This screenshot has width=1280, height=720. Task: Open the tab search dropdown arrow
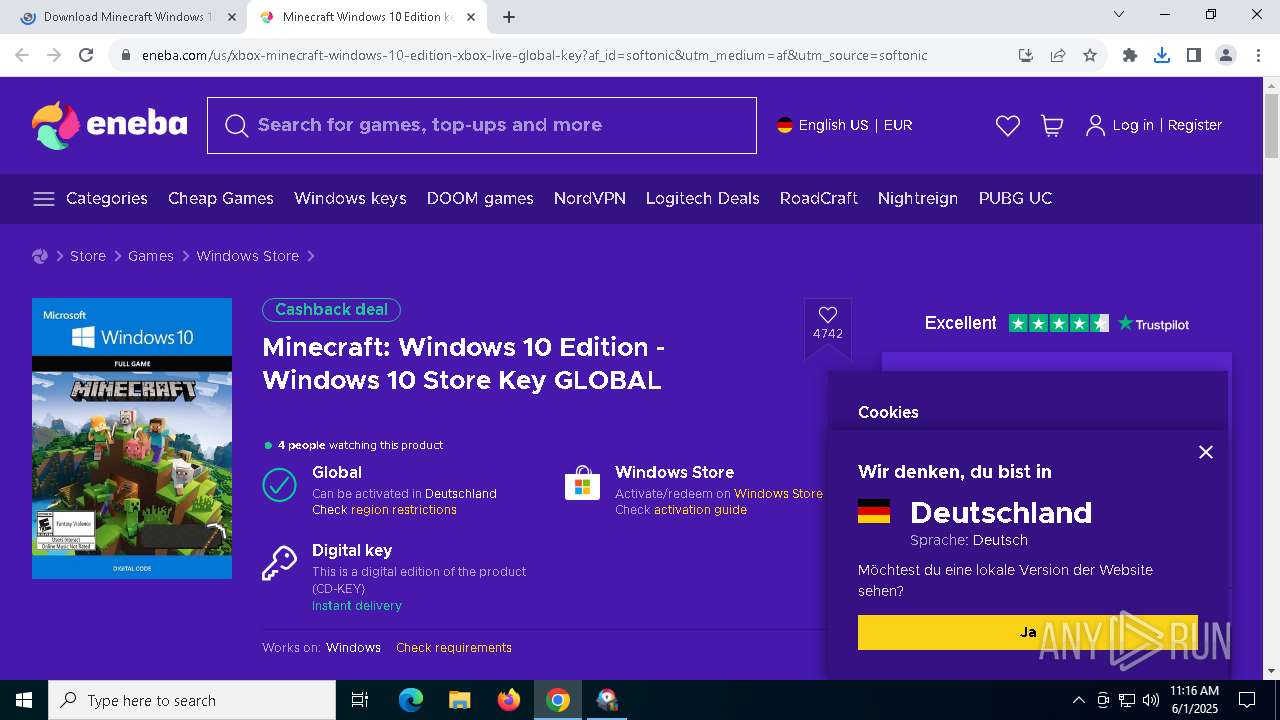pos(1119,14)
